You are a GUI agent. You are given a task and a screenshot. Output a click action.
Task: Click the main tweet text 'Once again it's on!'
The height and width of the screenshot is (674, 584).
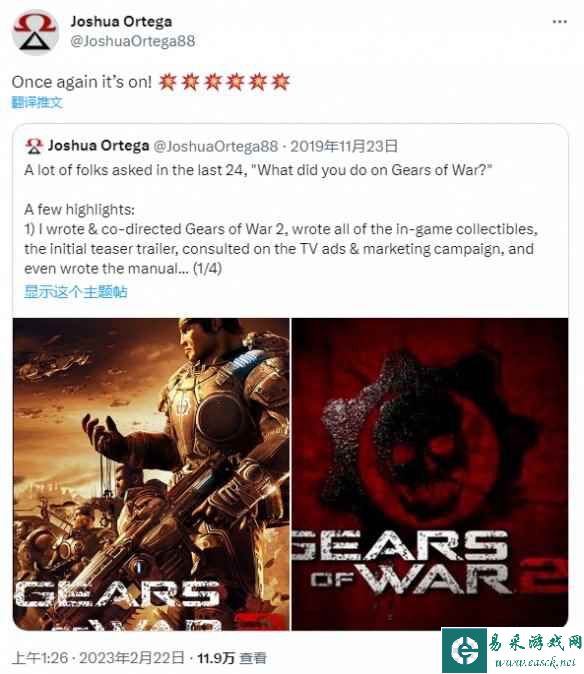click(x=82, y=82)
